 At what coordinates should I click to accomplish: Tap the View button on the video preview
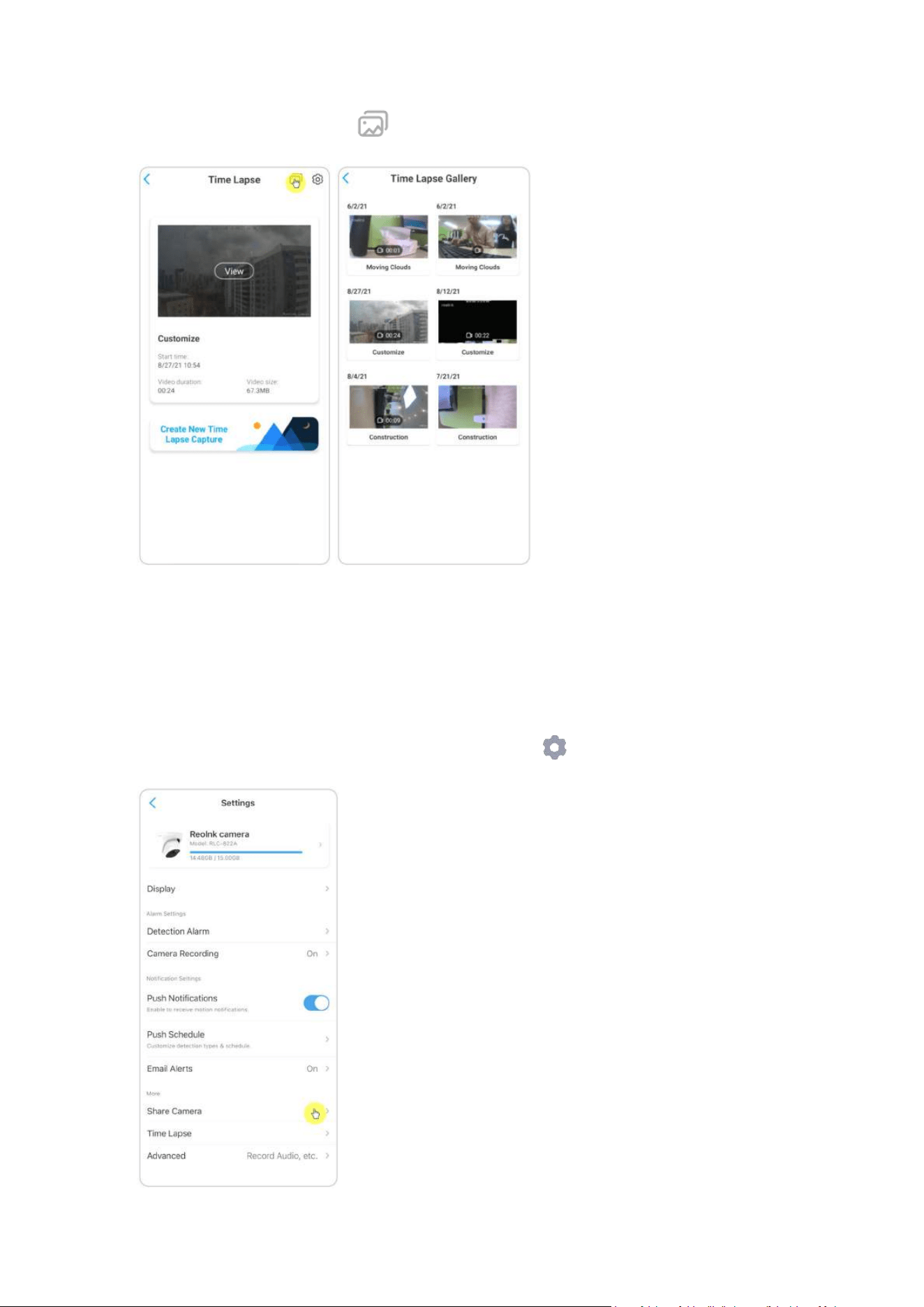(234, 271)
